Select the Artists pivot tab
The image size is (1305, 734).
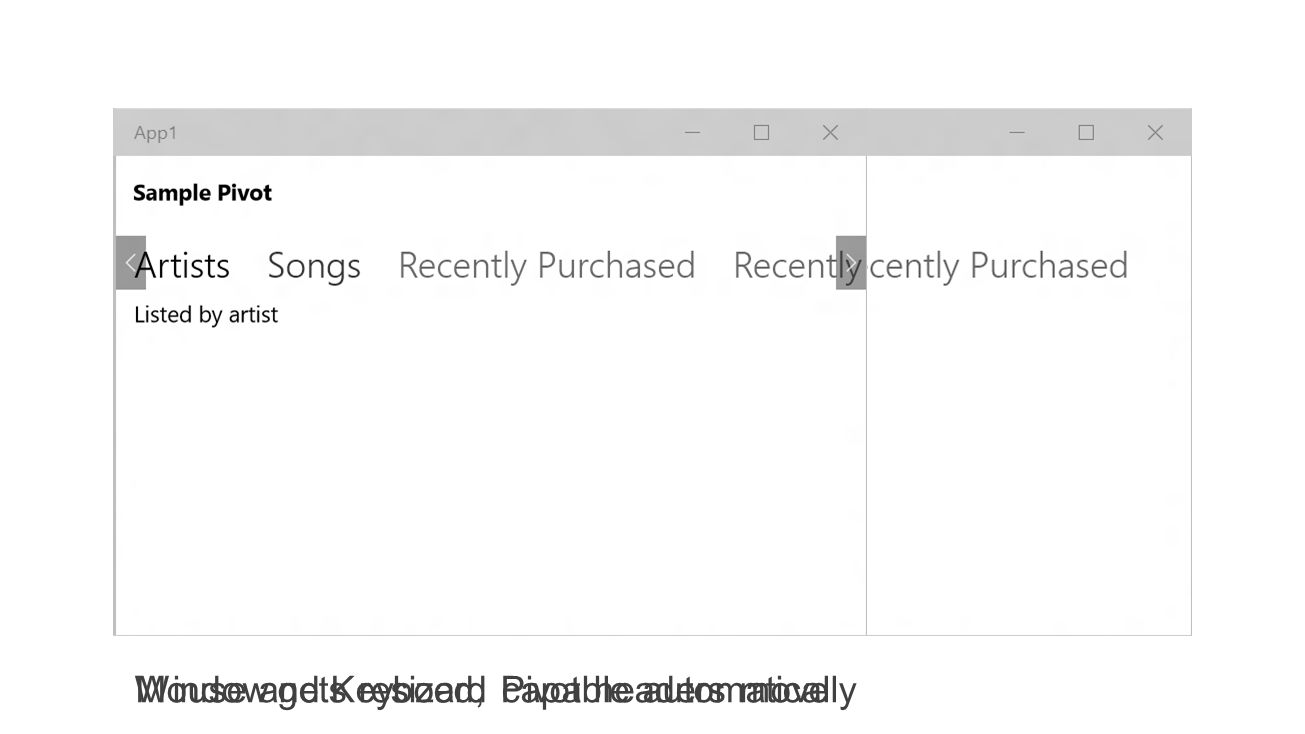[x=182, y=266]
